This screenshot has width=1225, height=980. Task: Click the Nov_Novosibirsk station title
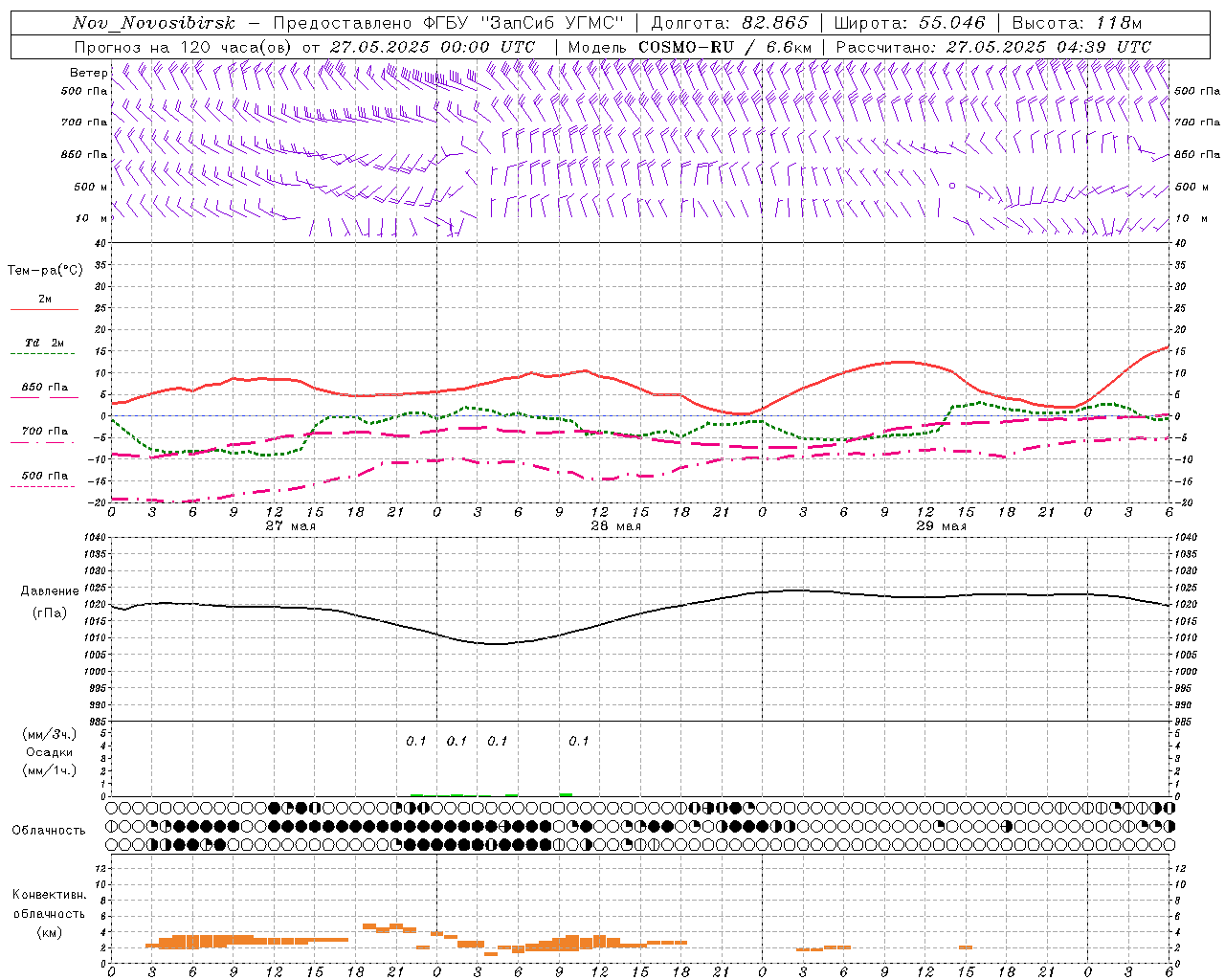point(154,23)
